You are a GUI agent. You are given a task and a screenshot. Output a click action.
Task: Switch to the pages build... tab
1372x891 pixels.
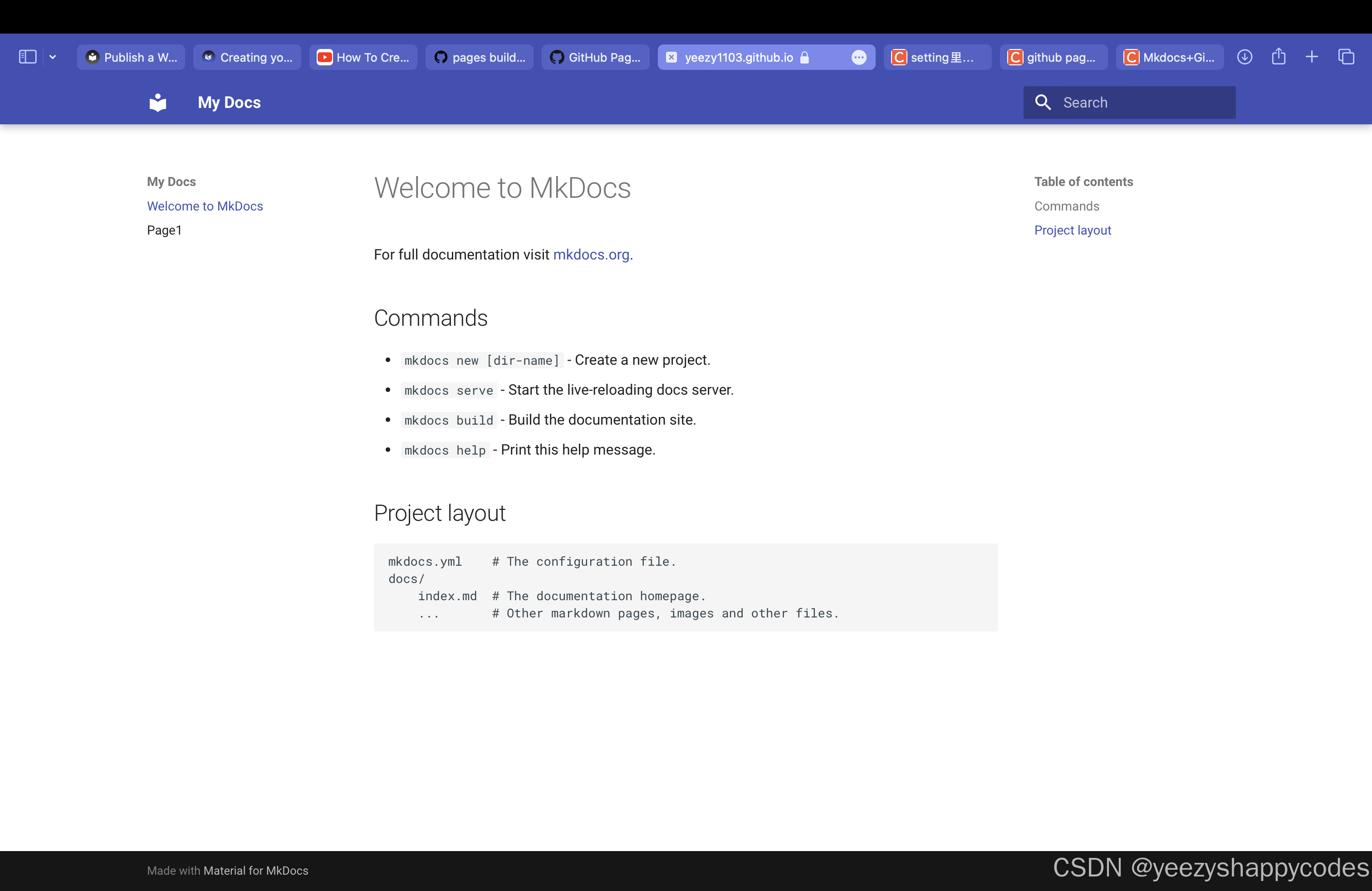[x=480, y=57]
